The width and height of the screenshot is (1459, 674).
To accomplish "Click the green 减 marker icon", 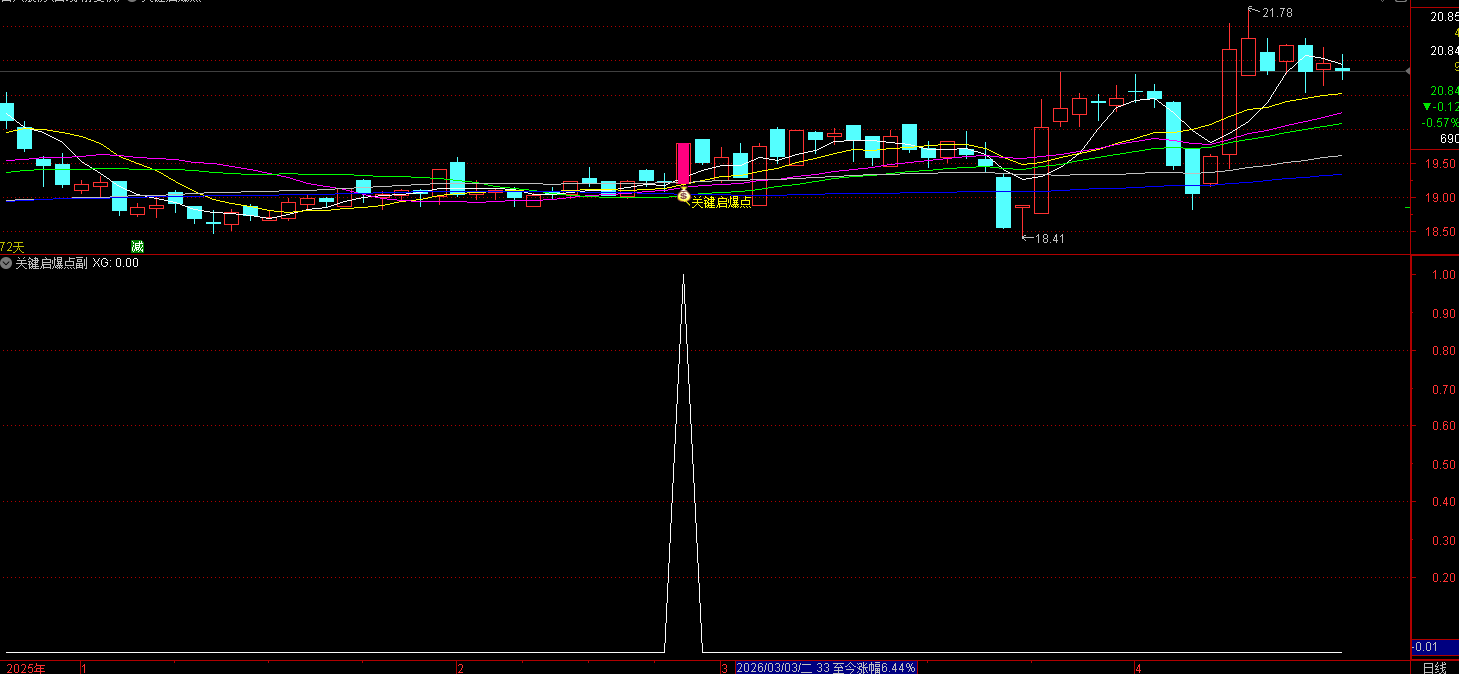I will coord(137,246).
